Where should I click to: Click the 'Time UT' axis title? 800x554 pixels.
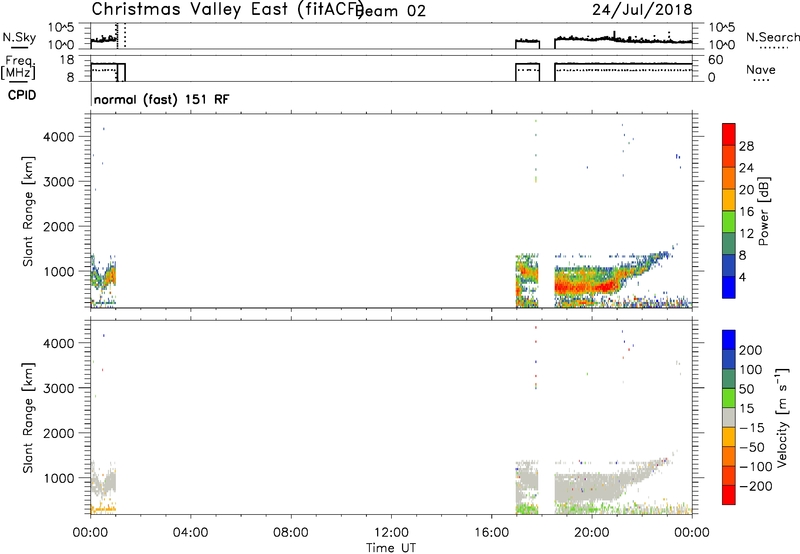(391, 548)
